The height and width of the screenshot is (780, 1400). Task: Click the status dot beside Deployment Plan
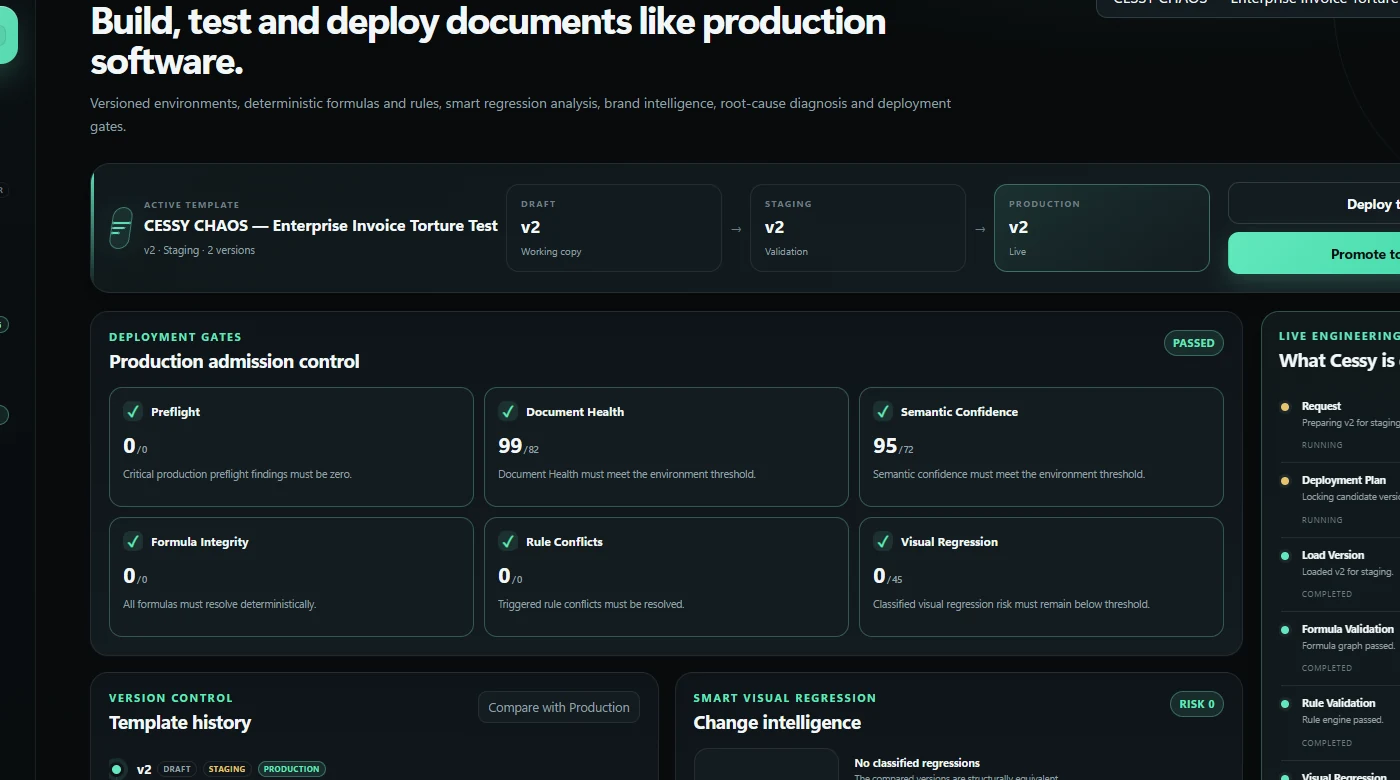pos(1285,481)
